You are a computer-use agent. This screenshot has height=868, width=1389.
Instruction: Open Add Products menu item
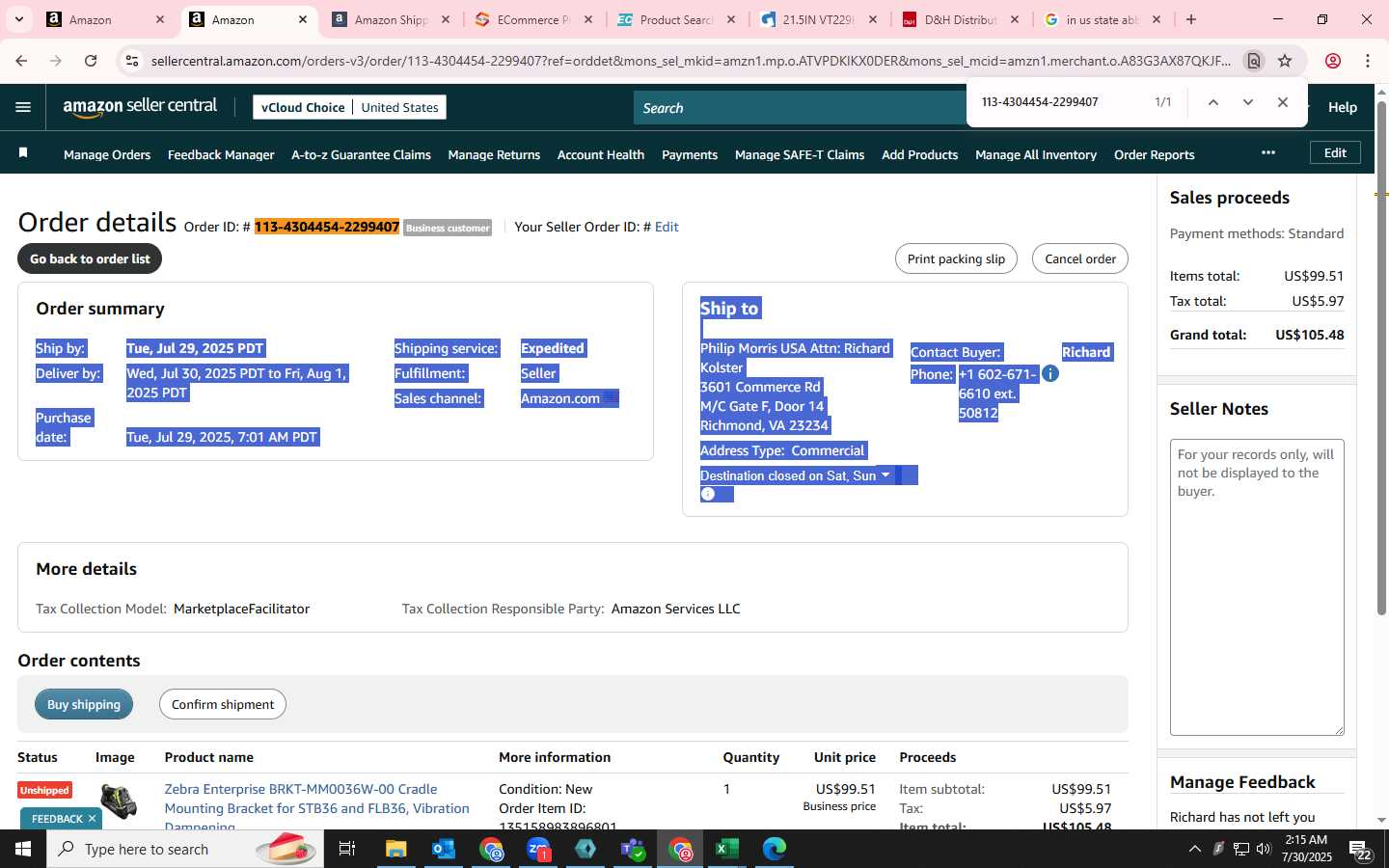point(919,154)
